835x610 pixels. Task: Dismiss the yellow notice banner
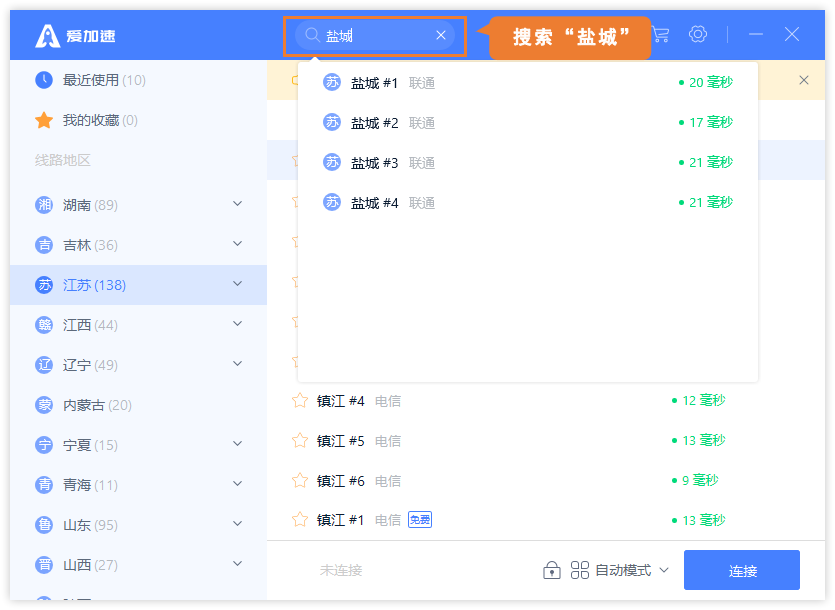tap(804, 80)
